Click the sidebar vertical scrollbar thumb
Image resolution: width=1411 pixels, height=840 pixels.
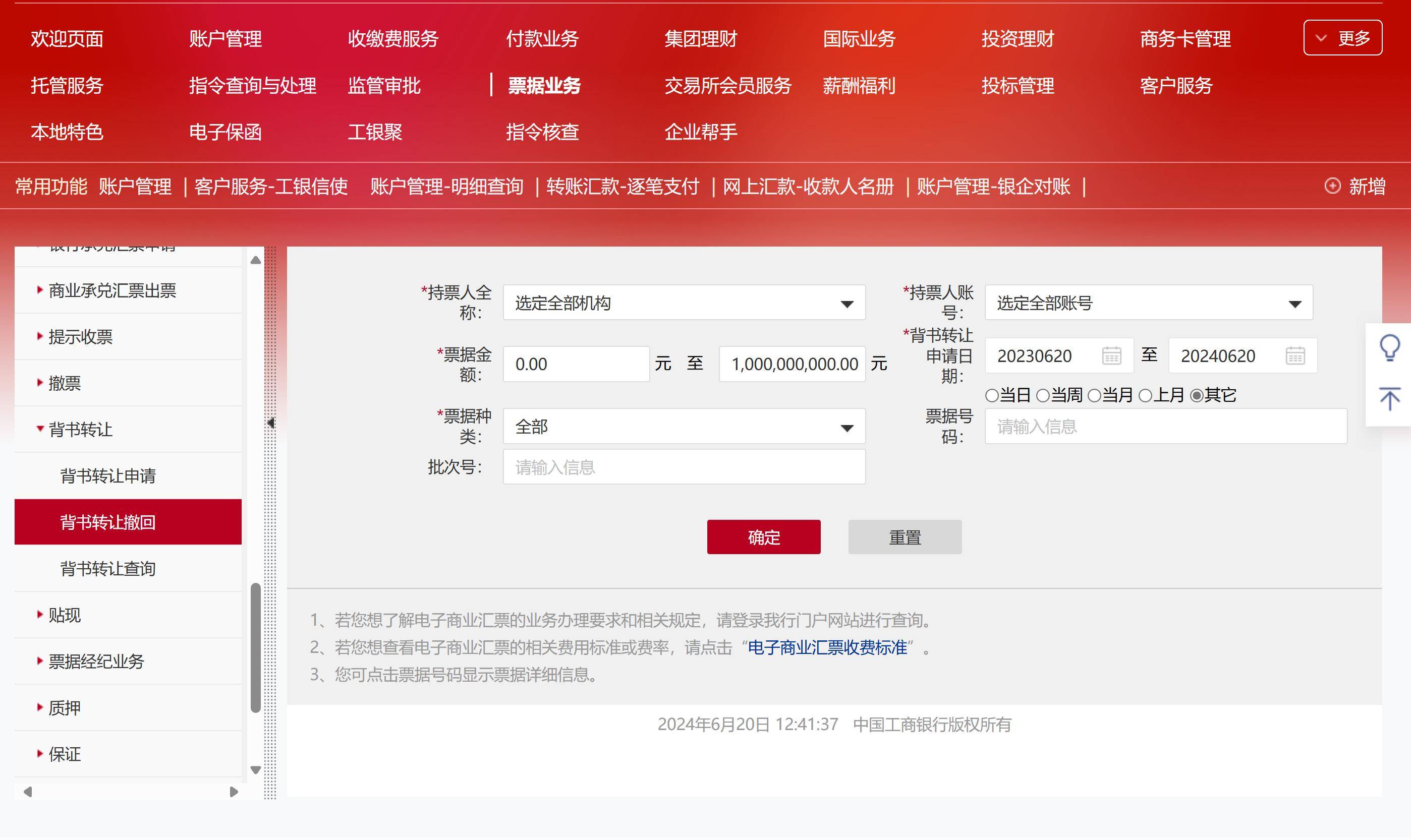point(255,647)
